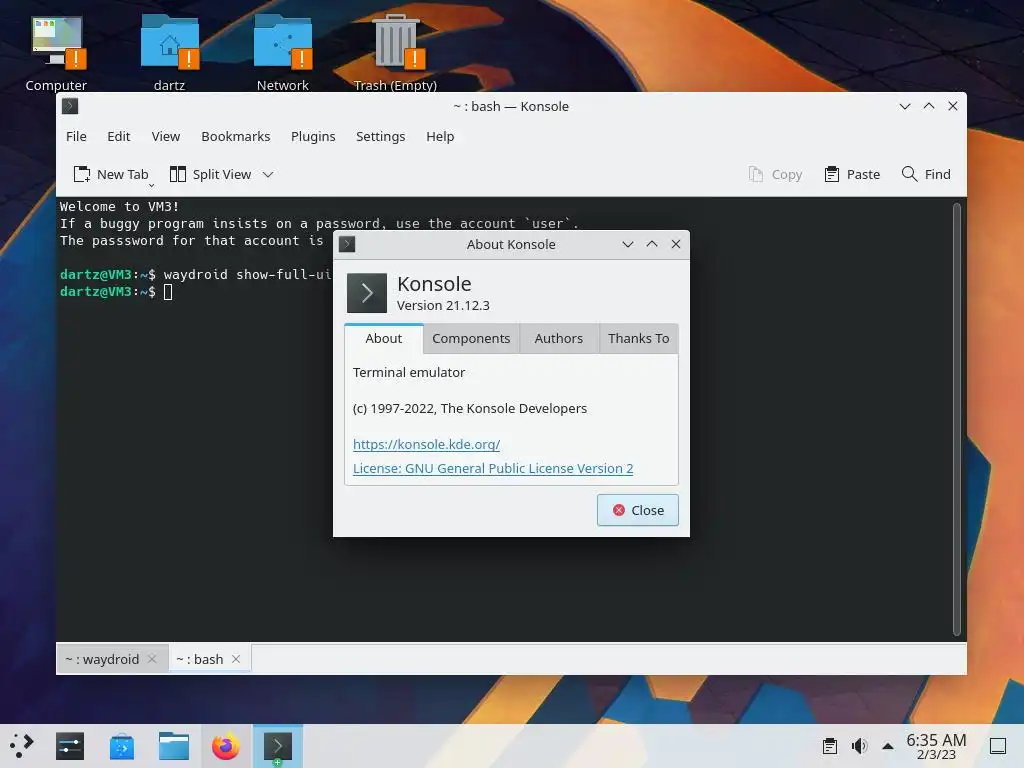This screenshot has height=768, width=1024.
Task: Maximize the main Konsole window
Action: tap(929, 106)
